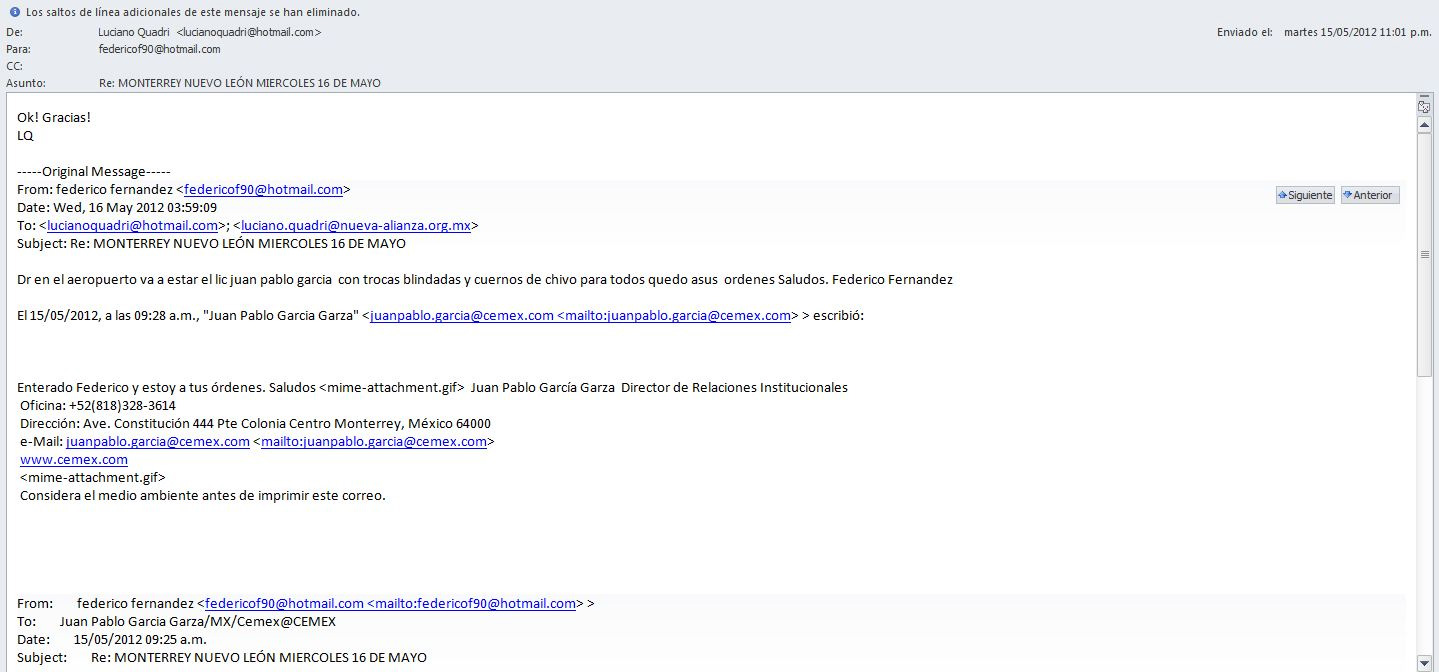The width and height of the screenshot is (1439, 672).
Task: Go to previous message with Anterior
Action: pyautogui.click(x=1370, y=195)
